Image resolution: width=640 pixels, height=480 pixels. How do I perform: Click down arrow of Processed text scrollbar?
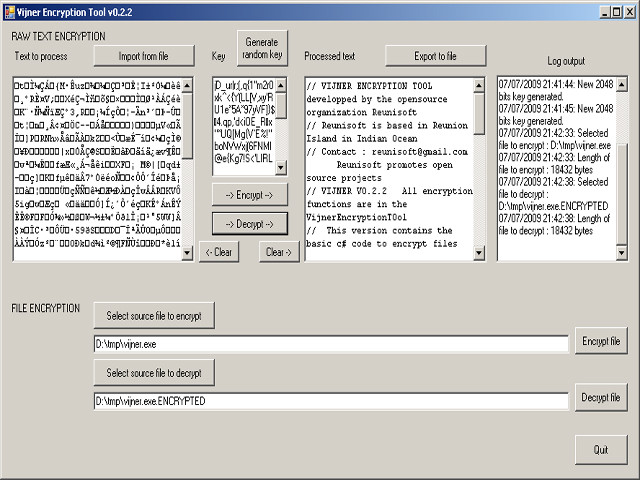click(x=479, y=253)
